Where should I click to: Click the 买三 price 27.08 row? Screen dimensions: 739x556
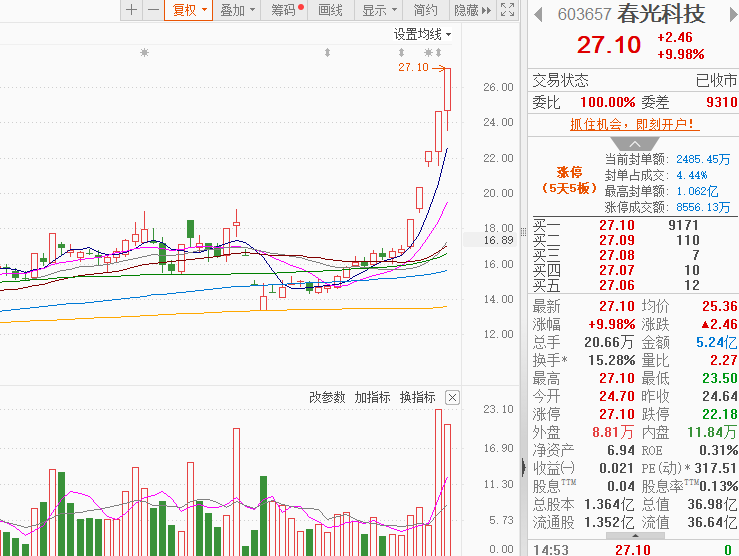pos(633,255)
